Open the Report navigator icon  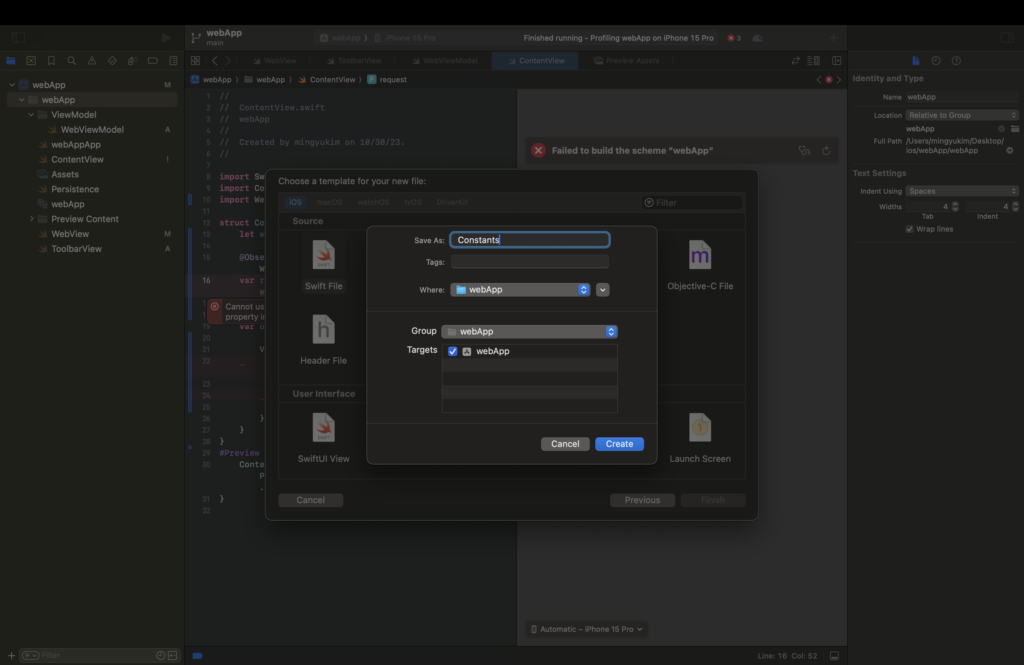[173, 61]
